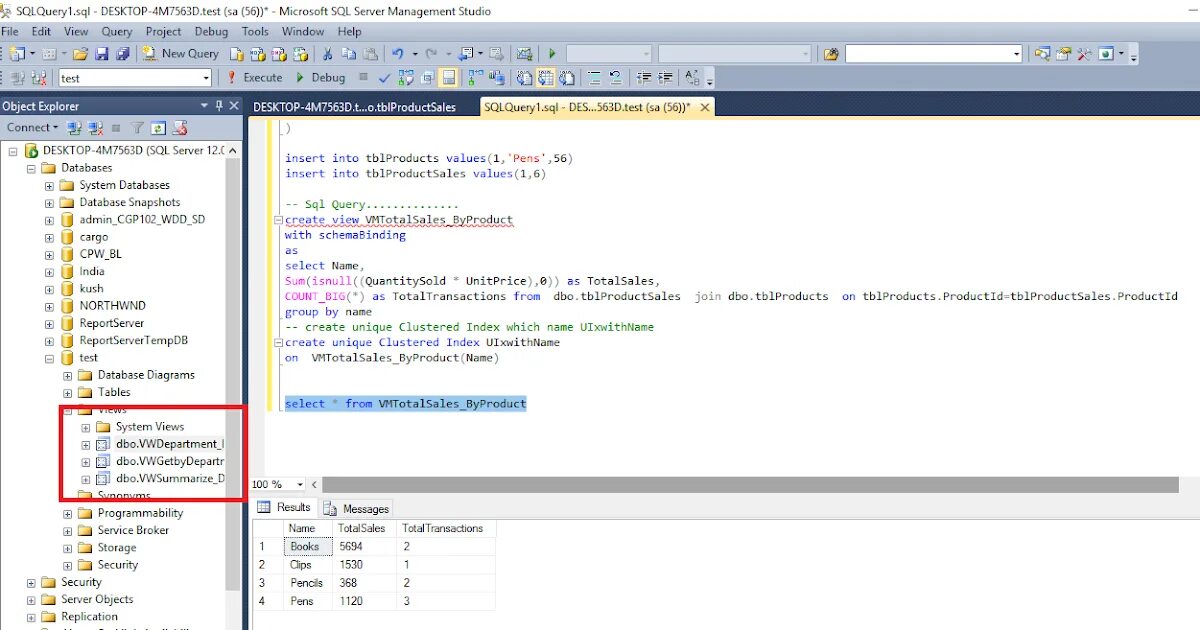Open the Project menu
The height and width of the screenshot is (630, 1200).
pyautogui.click(x=163, y=31)
